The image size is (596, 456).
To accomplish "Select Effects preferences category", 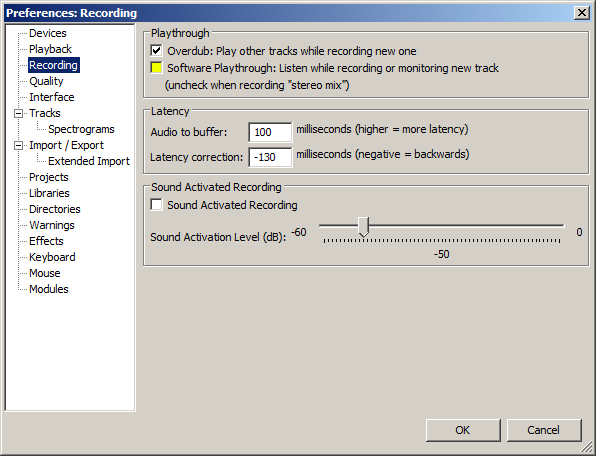I will click(x=46, y=241).
